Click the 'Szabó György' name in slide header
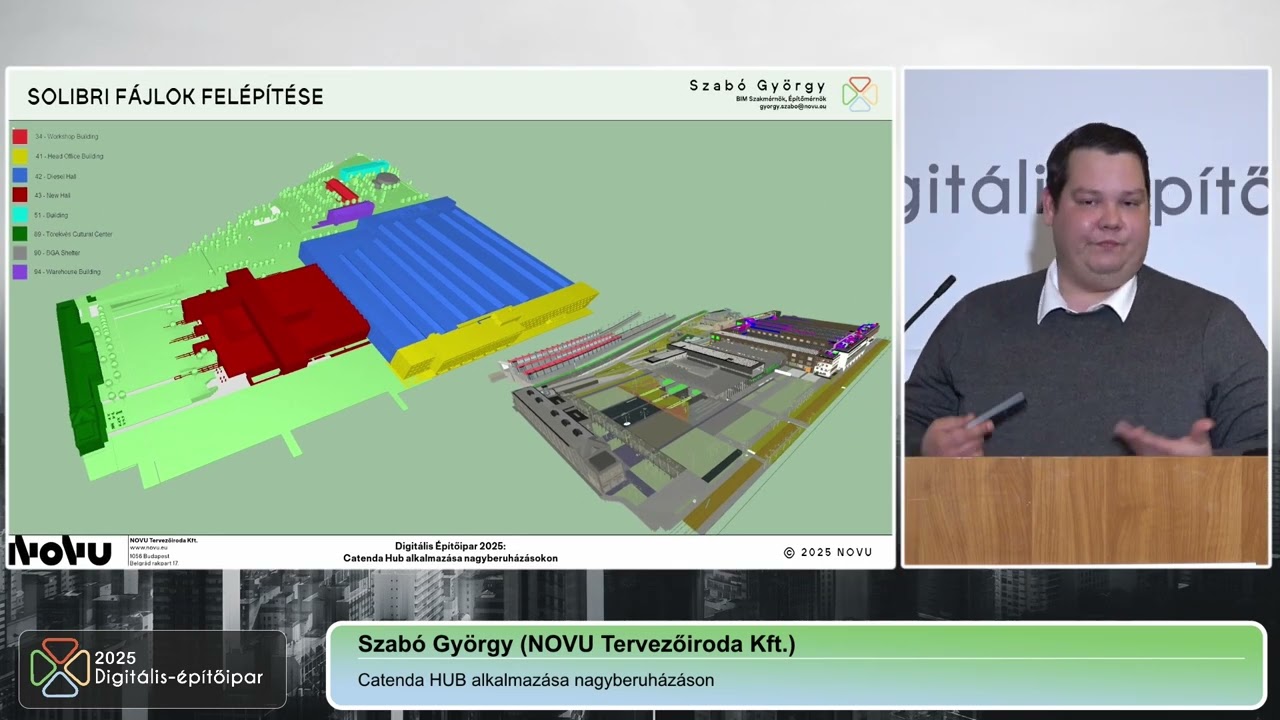The width and height of the screenshot is (1280, 720). click(758, 86)
